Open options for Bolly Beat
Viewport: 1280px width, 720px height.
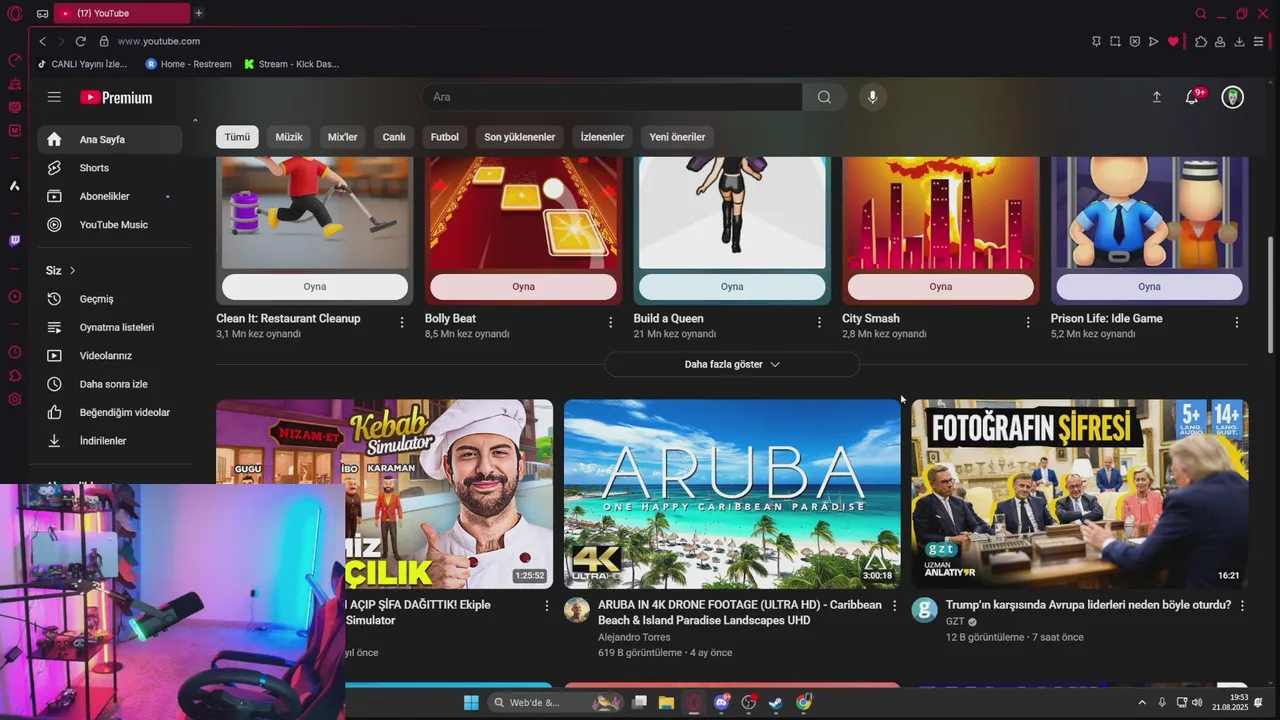click(x=611, y=322)
